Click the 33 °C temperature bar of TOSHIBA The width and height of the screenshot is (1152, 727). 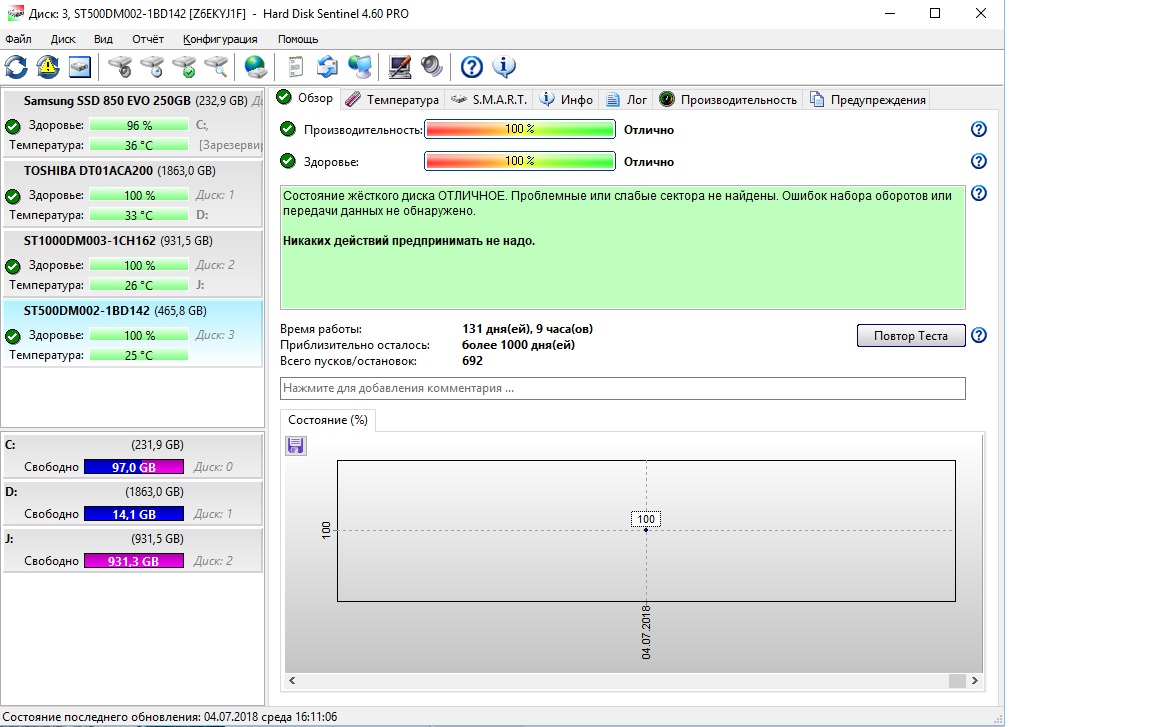coord(139,215)
